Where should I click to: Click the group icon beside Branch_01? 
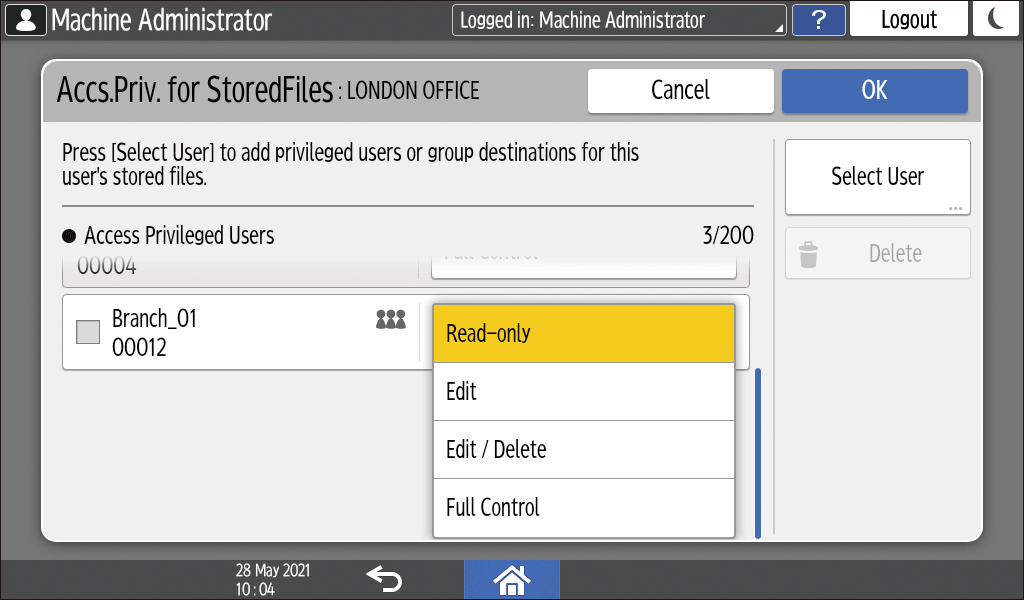(x=390, y=319)
